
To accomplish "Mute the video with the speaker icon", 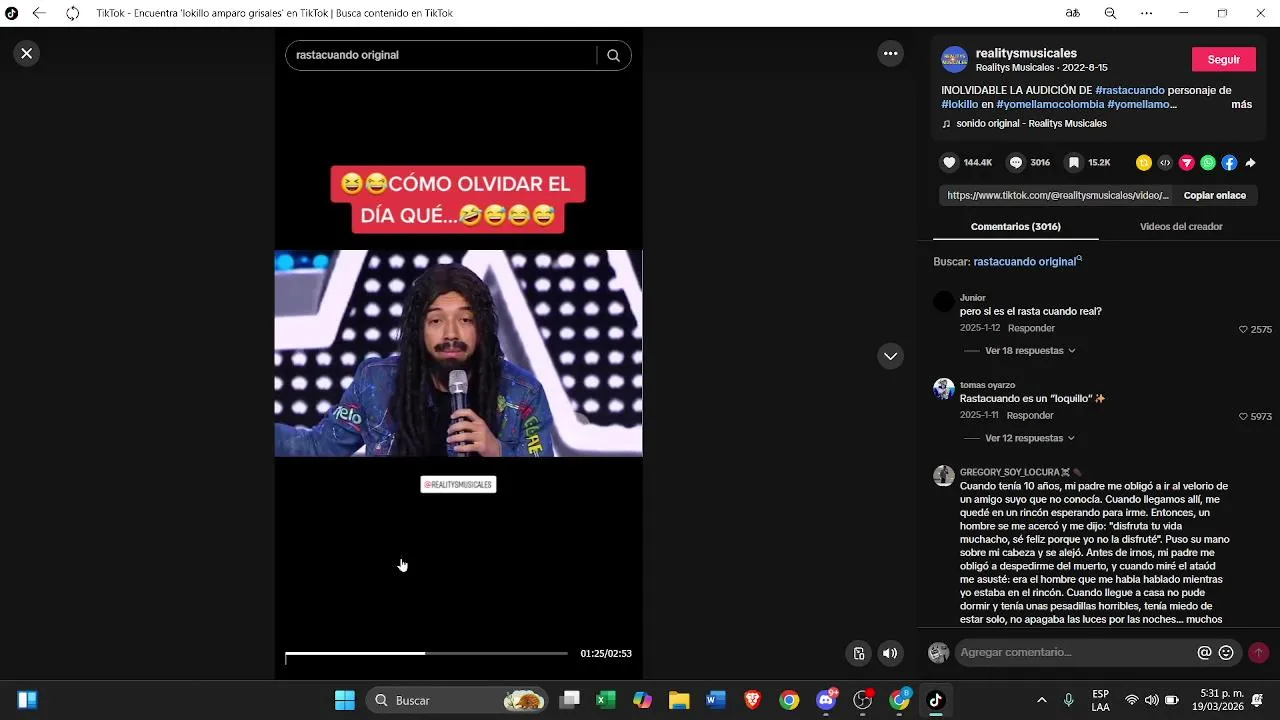I will point(890,654).
